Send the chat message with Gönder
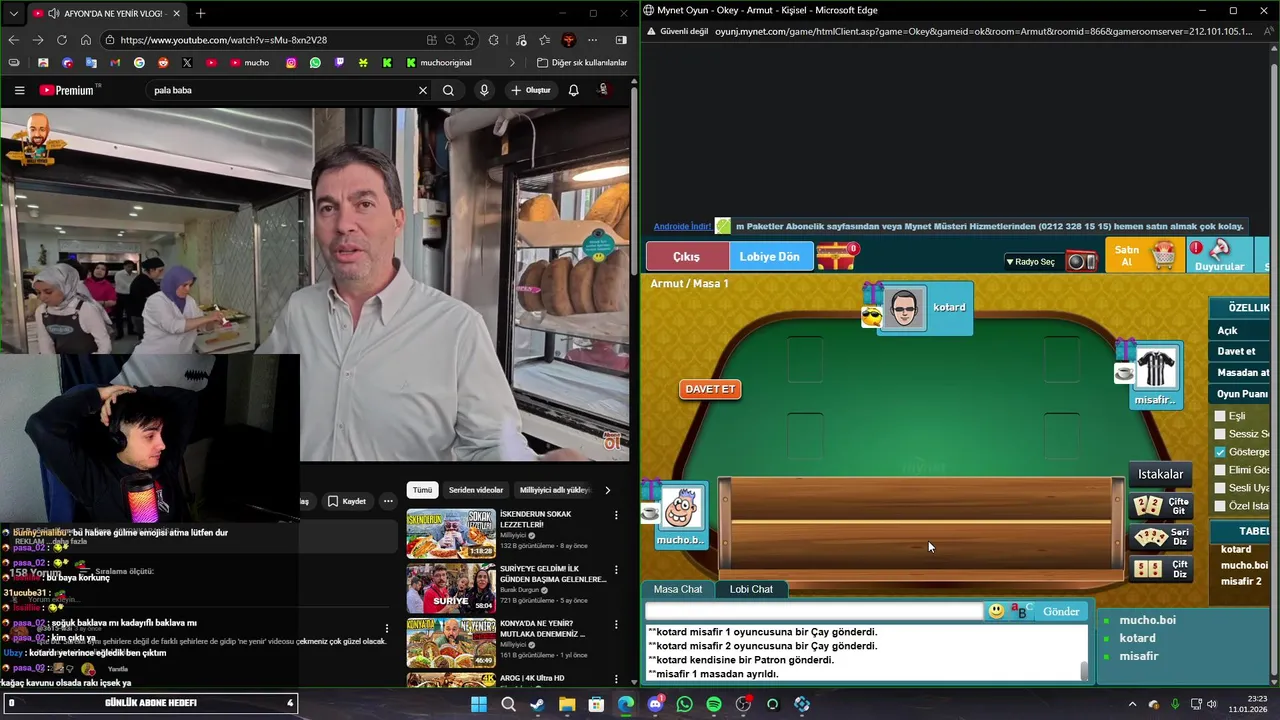This screenshot has height=720, width=1280. tap(1061, 611)
